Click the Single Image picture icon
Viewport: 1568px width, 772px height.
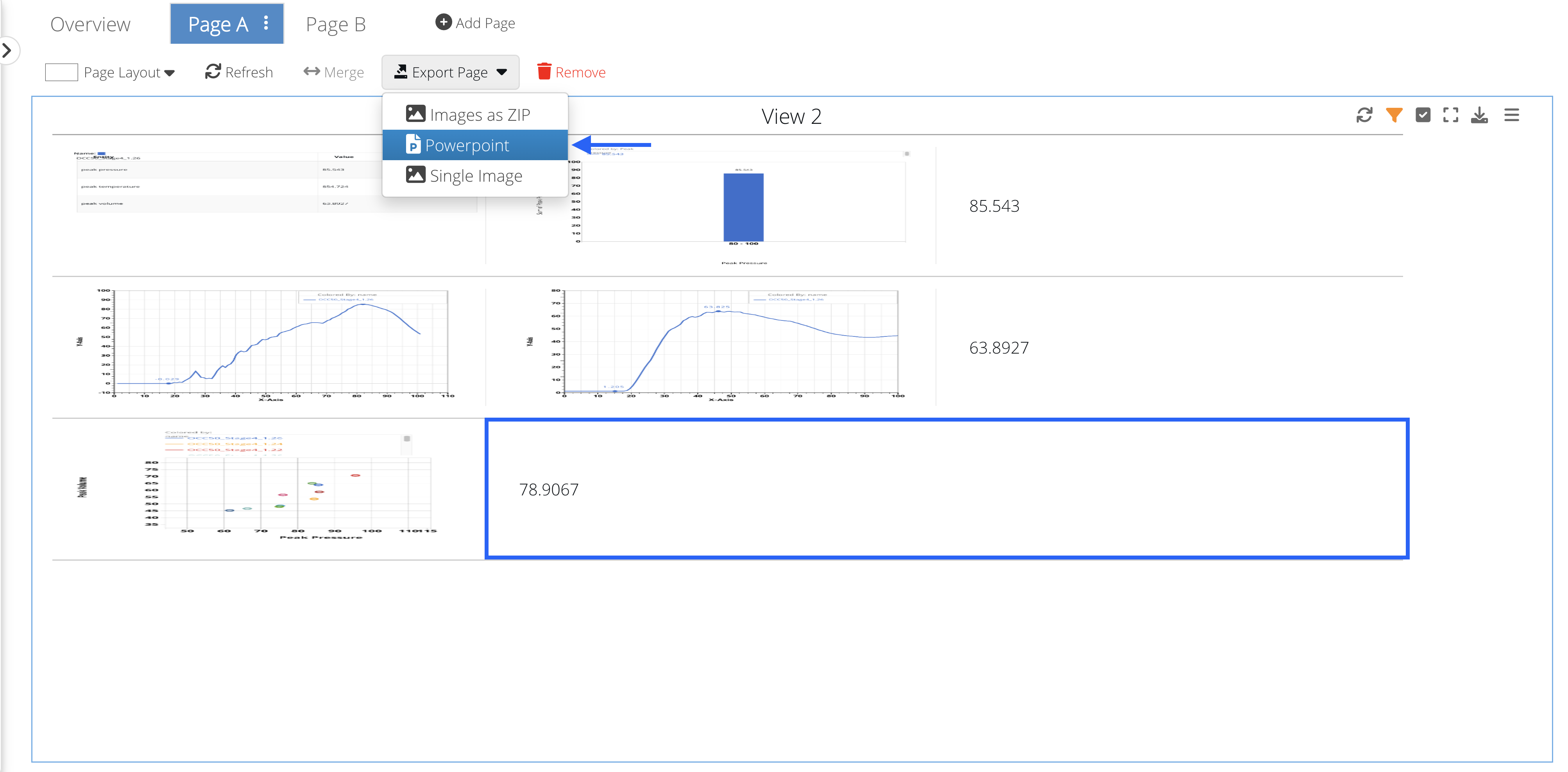tap(415, 174)
